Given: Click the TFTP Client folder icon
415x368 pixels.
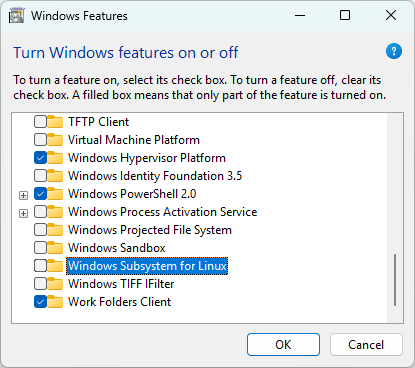Looking at the screenshot, I should pyautogui.click(x=55, y=122).
